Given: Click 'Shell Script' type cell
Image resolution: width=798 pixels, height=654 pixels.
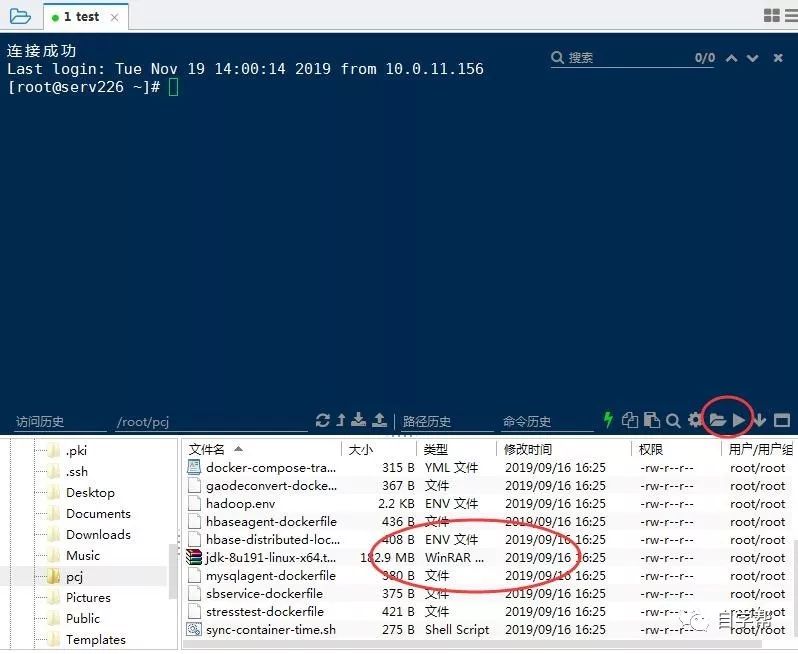Looking at the screenshot, I should [457, 630].
